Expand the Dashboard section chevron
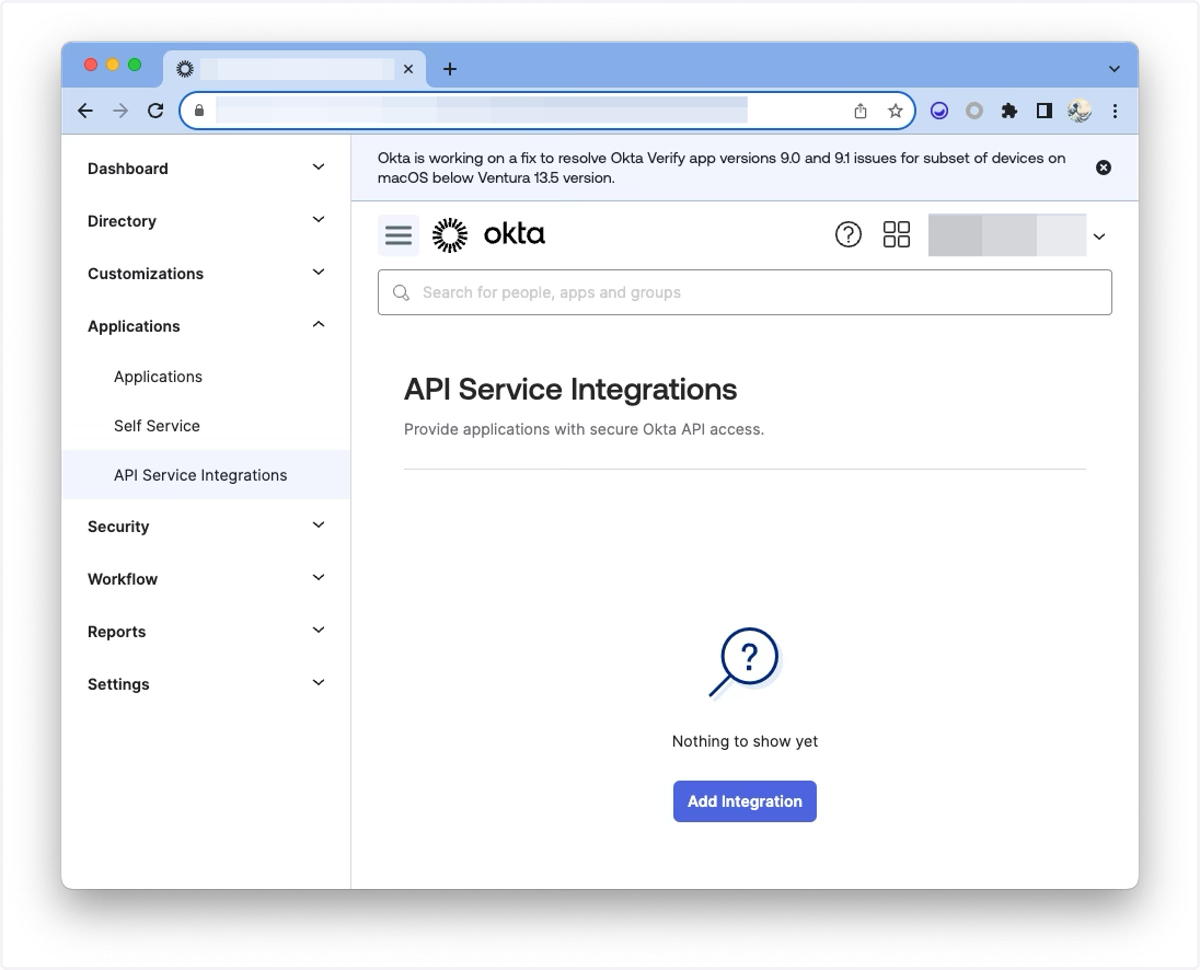The width and height of the screenshot is (1200, 970). (318, 167)
